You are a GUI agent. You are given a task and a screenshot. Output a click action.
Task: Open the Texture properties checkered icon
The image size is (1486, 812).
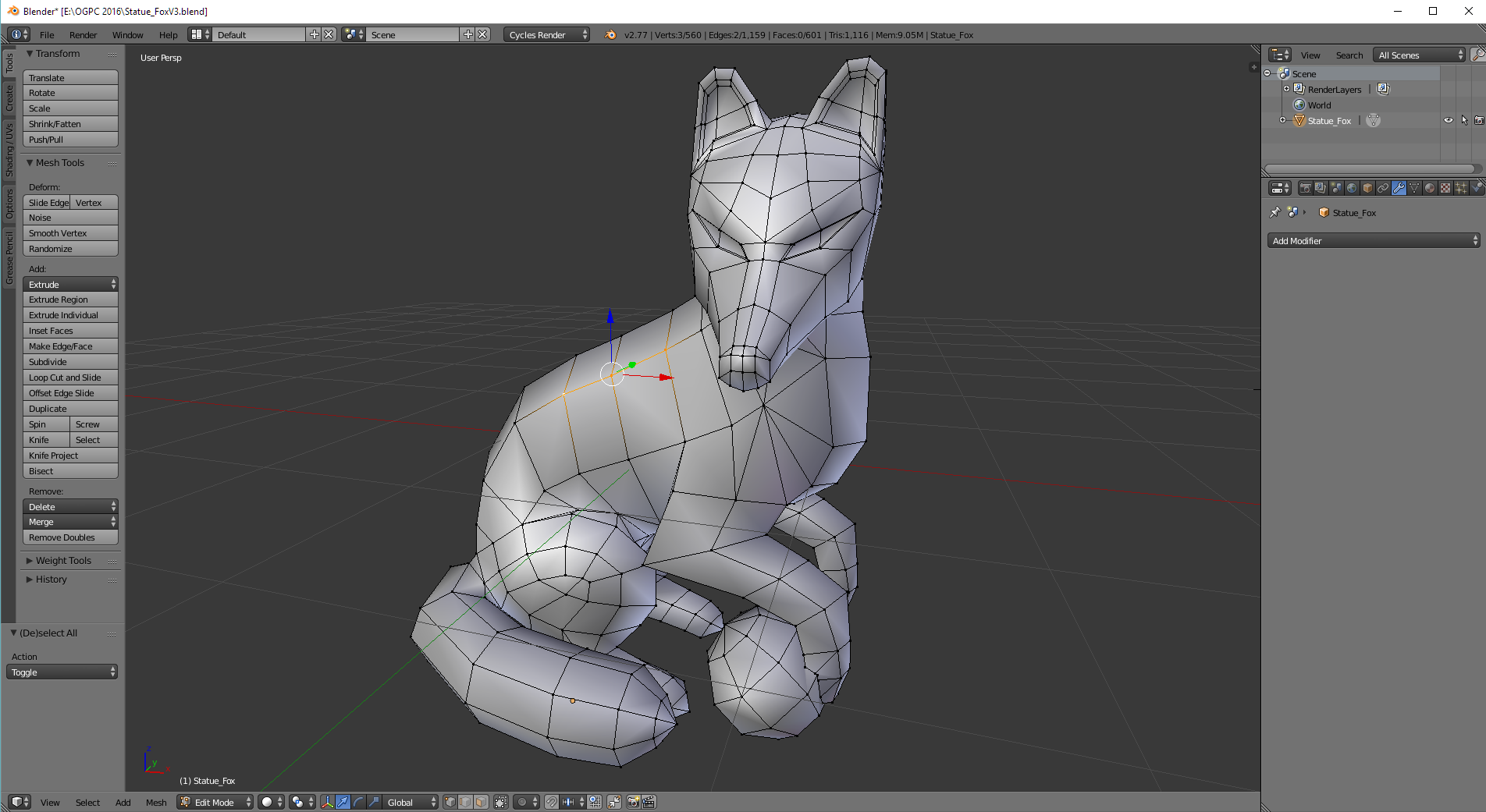pos(1445,187)
